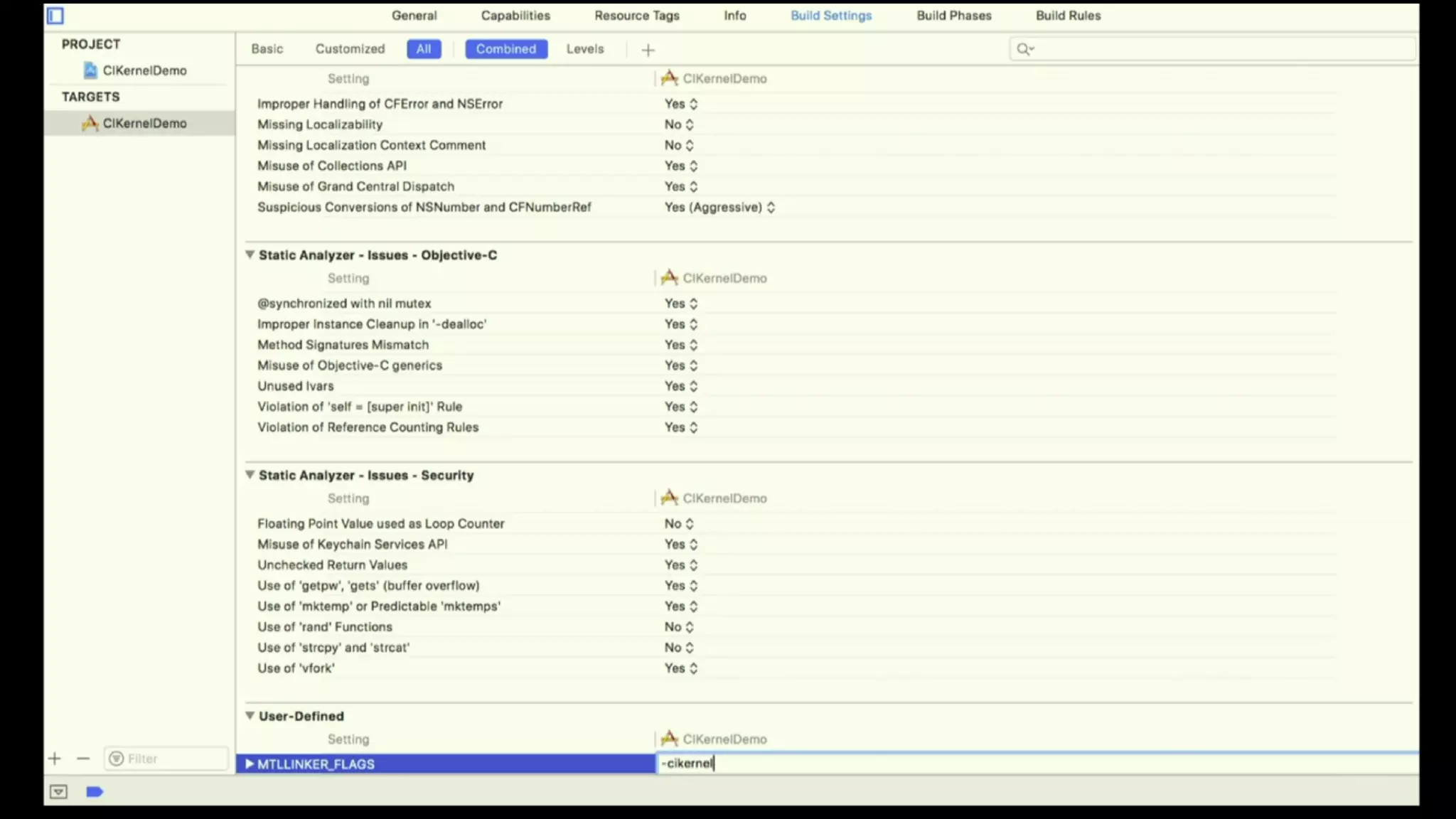Select the CIKernelDemo target app icon
This screenshot has height=819, width=1456.
[90, 123]
